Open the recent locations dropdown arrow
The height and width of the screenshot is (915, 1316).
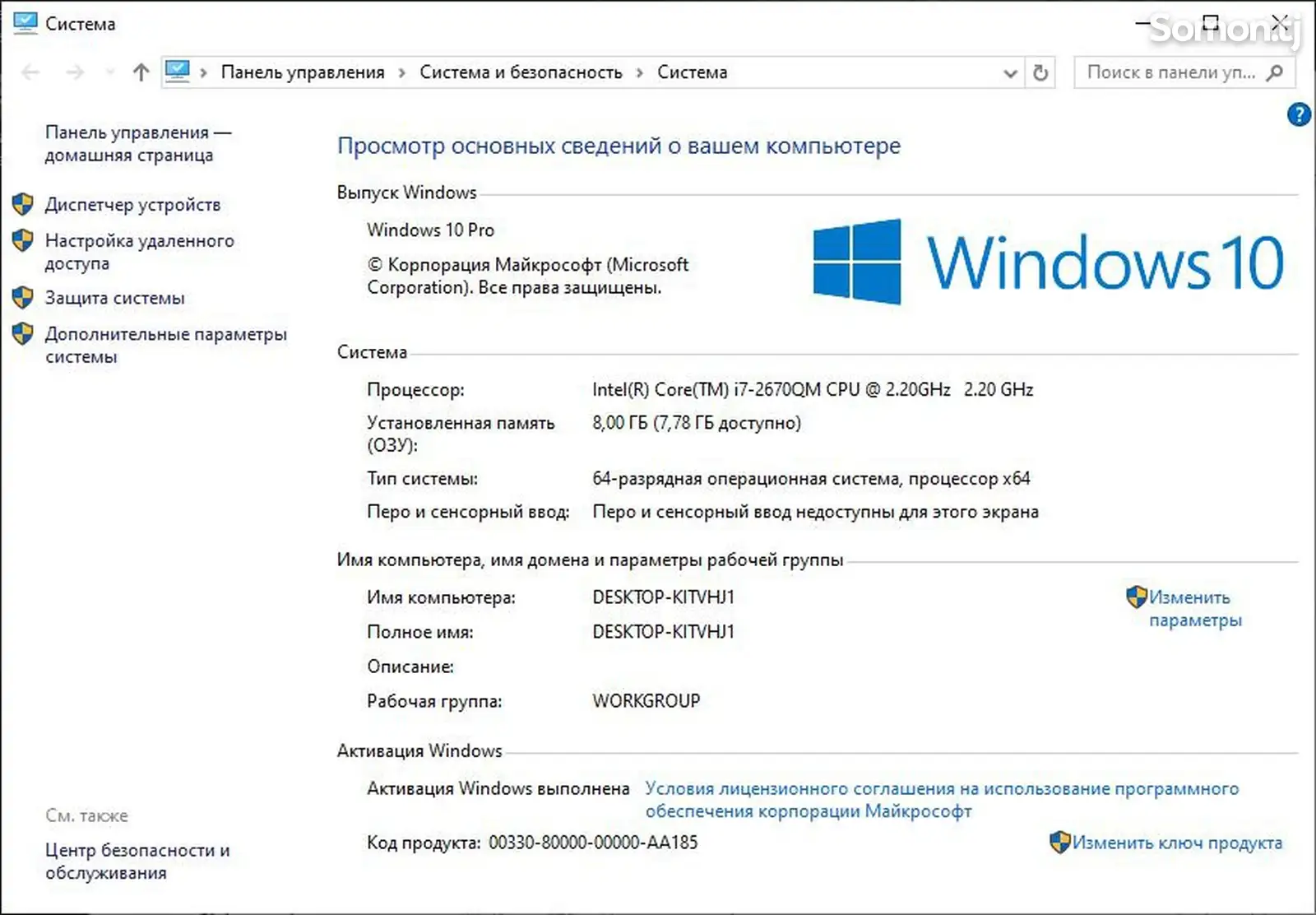(109, 72)
